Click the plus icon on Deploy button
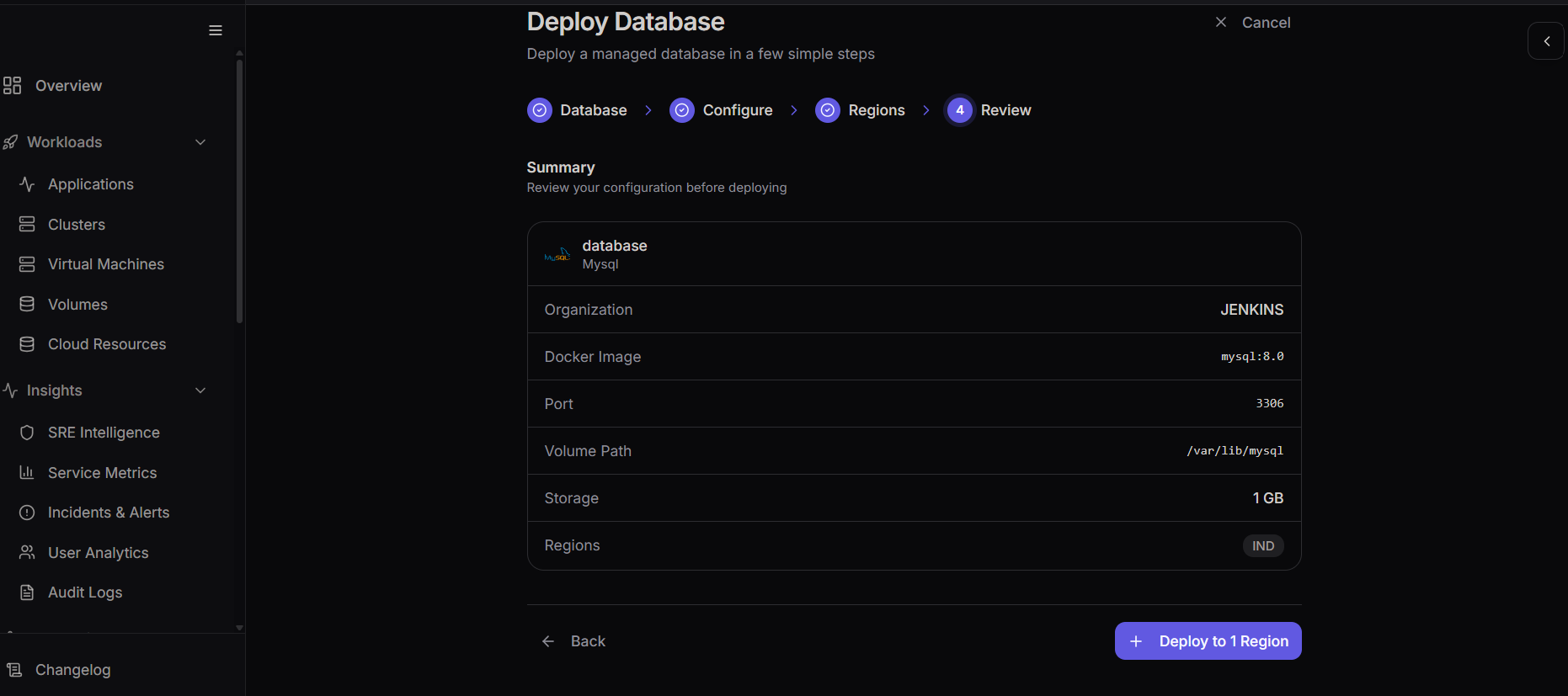 click(x=1136, y=641)
